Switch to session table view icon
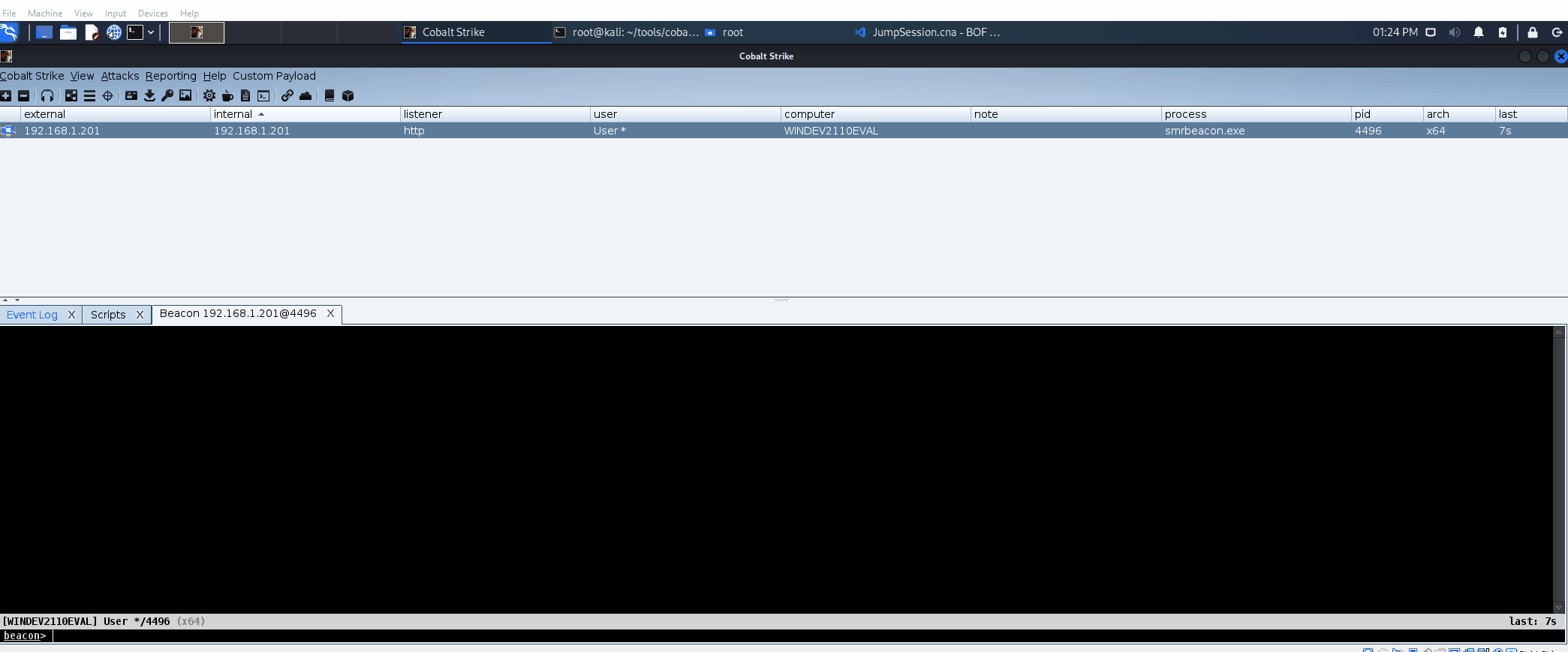The image size is (1568, 652). click(89, 95)
